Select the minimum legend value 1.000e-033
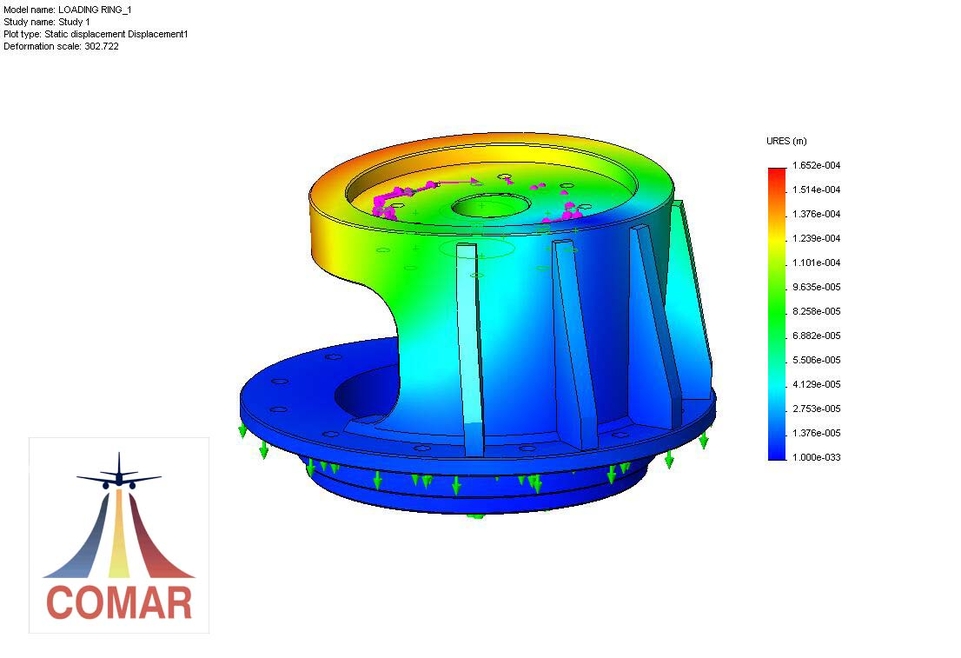The image size is (961, 658). point(816,457)
